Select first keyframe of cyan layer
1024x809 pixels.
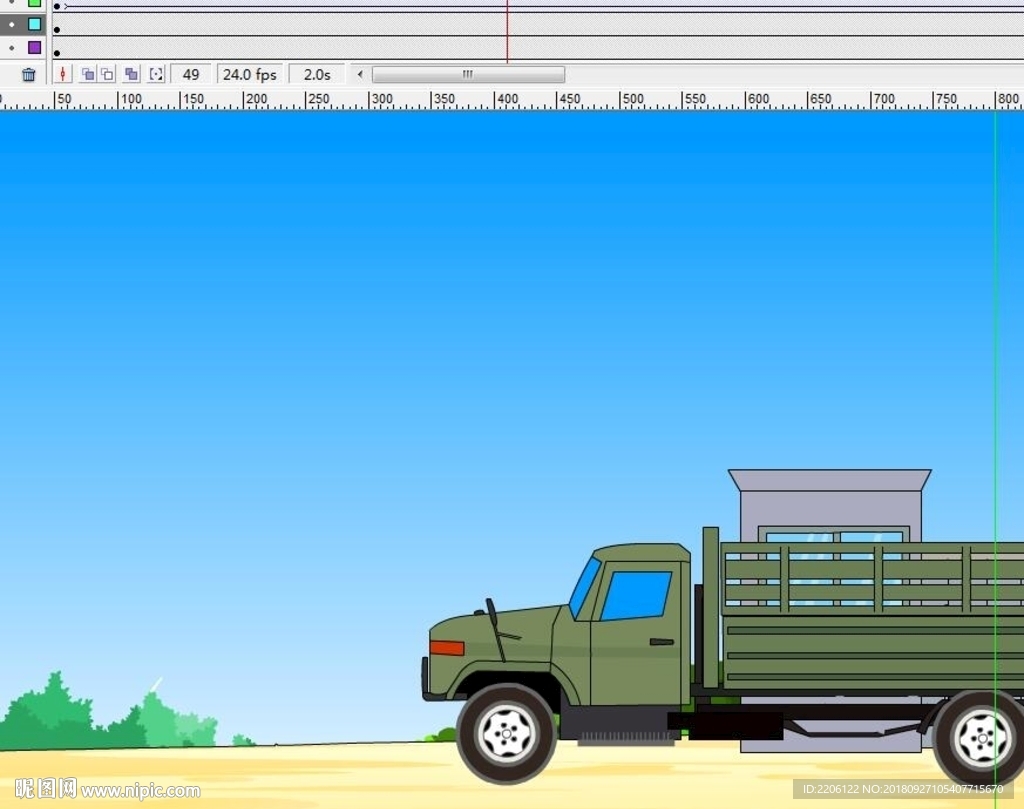[57, 30]
